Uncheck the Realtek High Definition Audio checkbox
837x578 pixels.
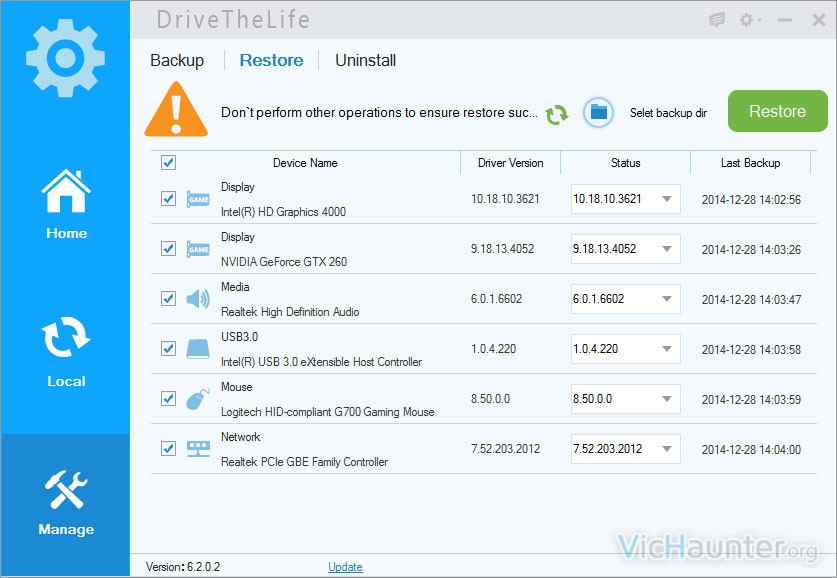tap(168, 298)
